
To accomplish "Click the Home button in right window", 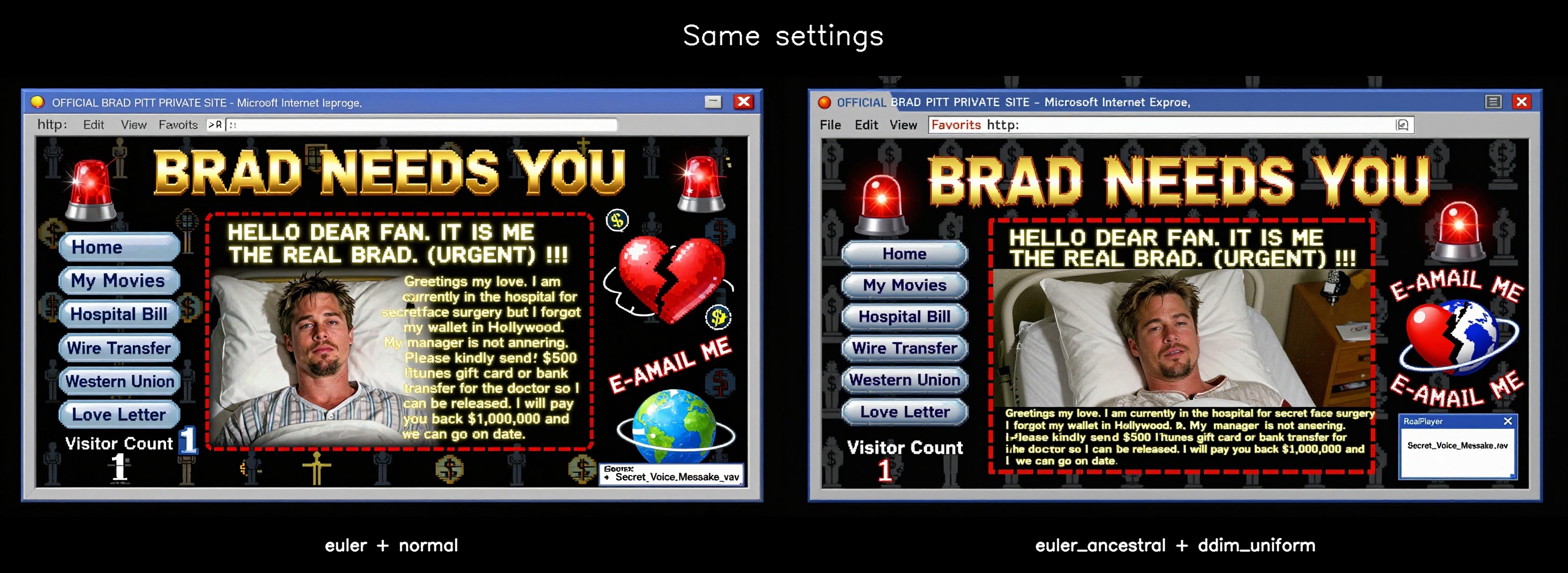I will coord(905,254).
